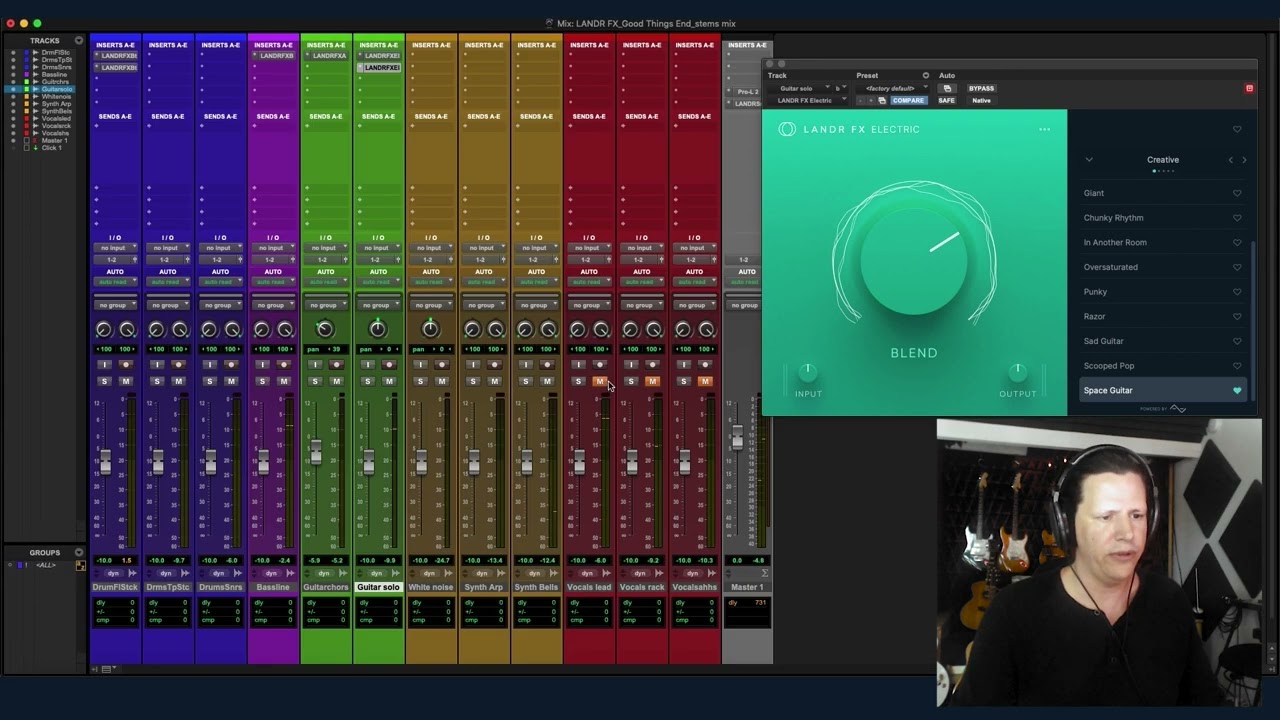Unmute the Vocals lead track

pos(600,381)
